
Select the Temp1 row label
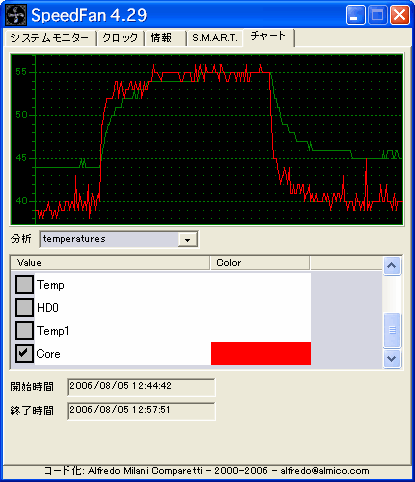pyautogui.click(x=53, y=331)
